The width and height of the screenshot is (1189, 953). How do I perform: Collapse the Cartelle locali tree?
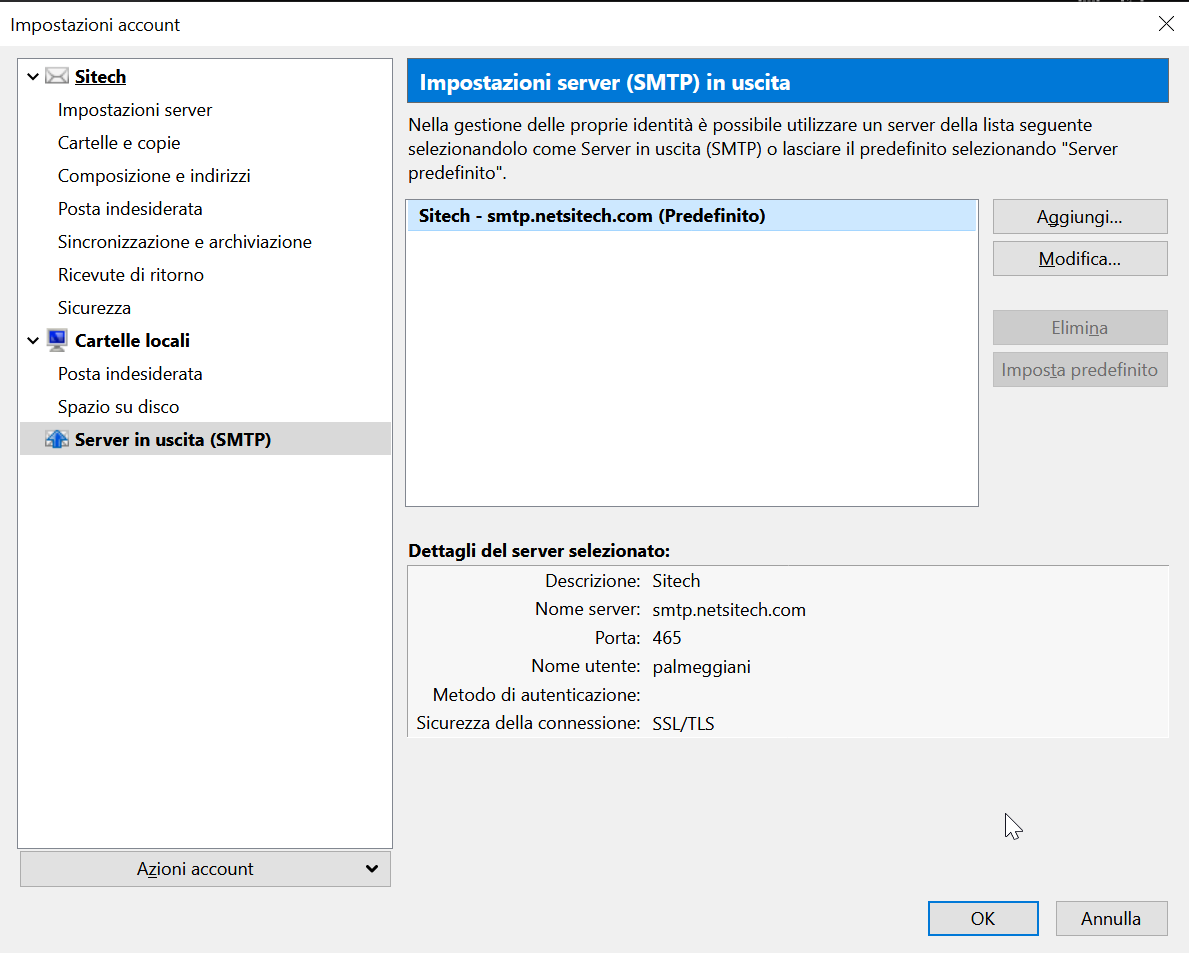tap(33, 341)
